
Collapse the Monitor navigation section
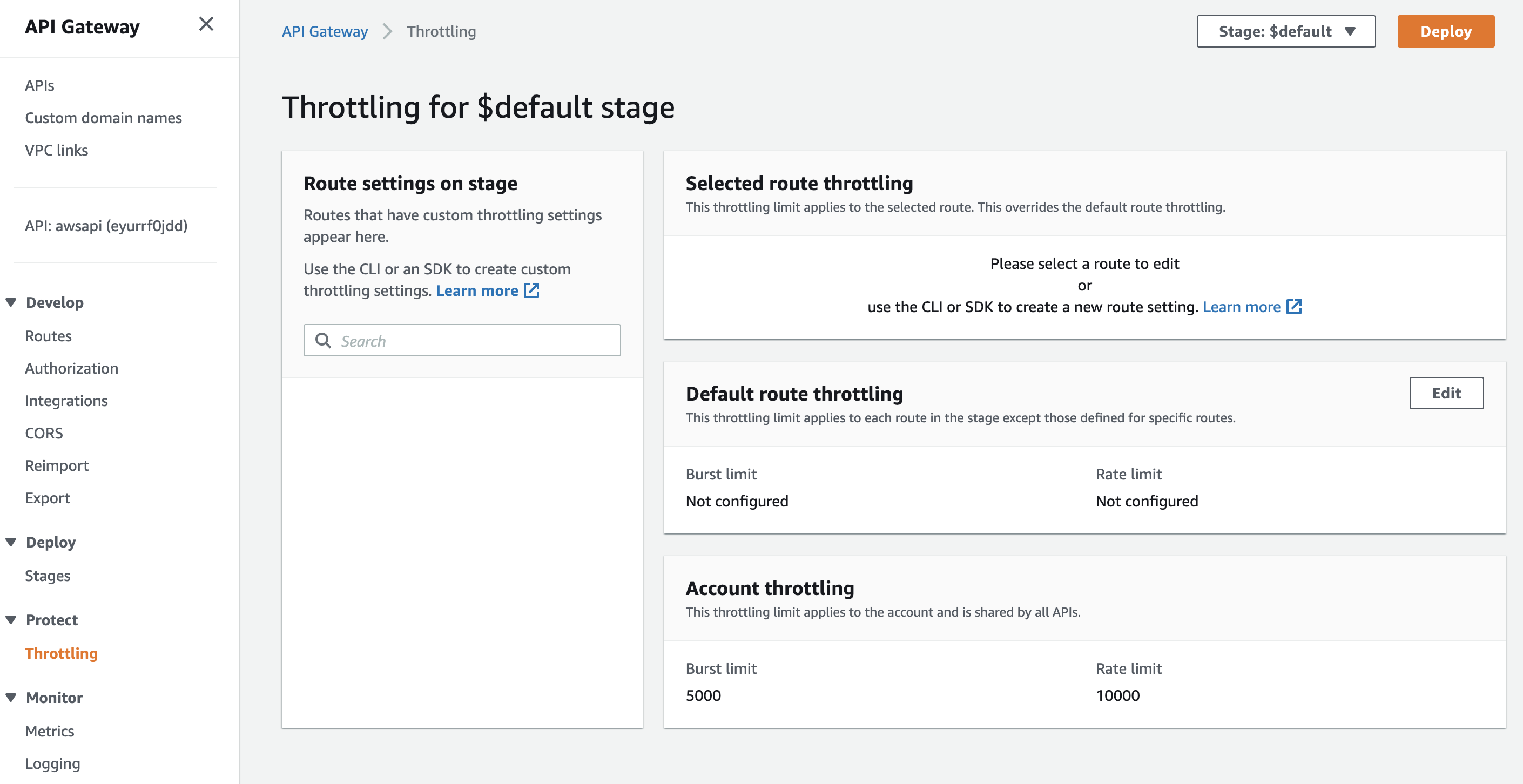coord(11,697)
